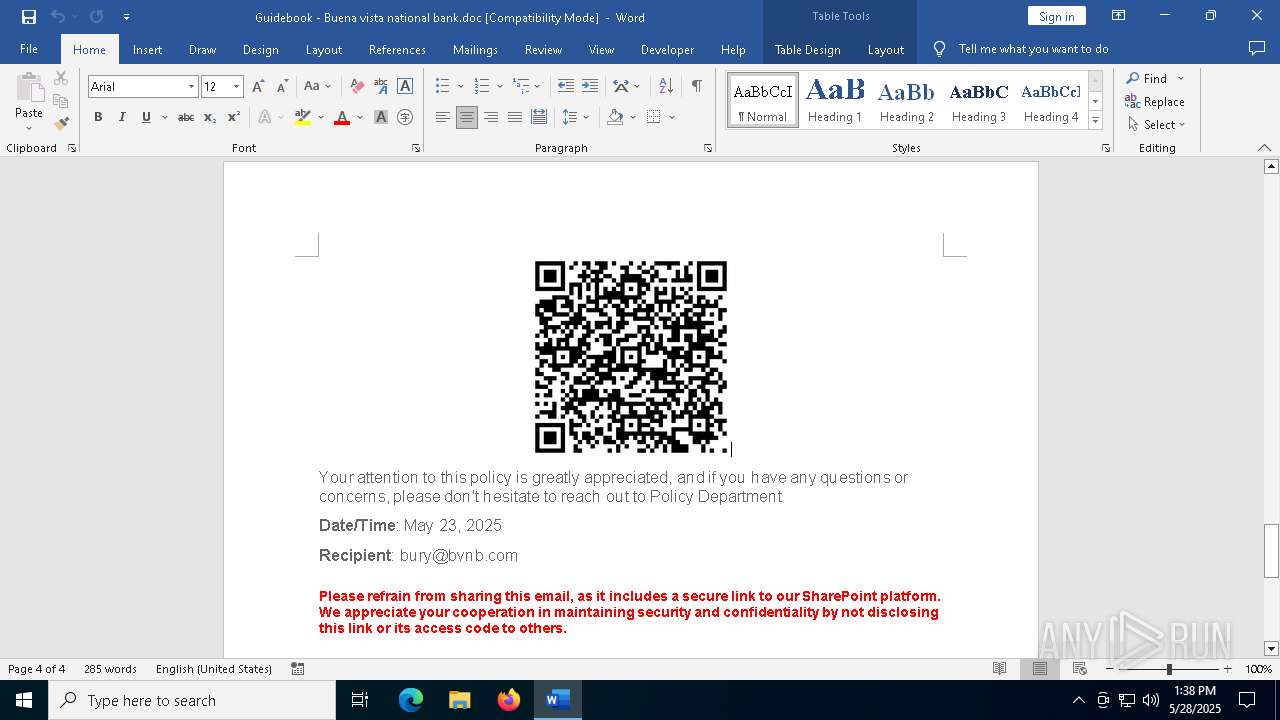The height and width of the screenshot is (720, 1280).
Task: Open the Select dropdown in Editing
Action: [x=1157, y=125]
